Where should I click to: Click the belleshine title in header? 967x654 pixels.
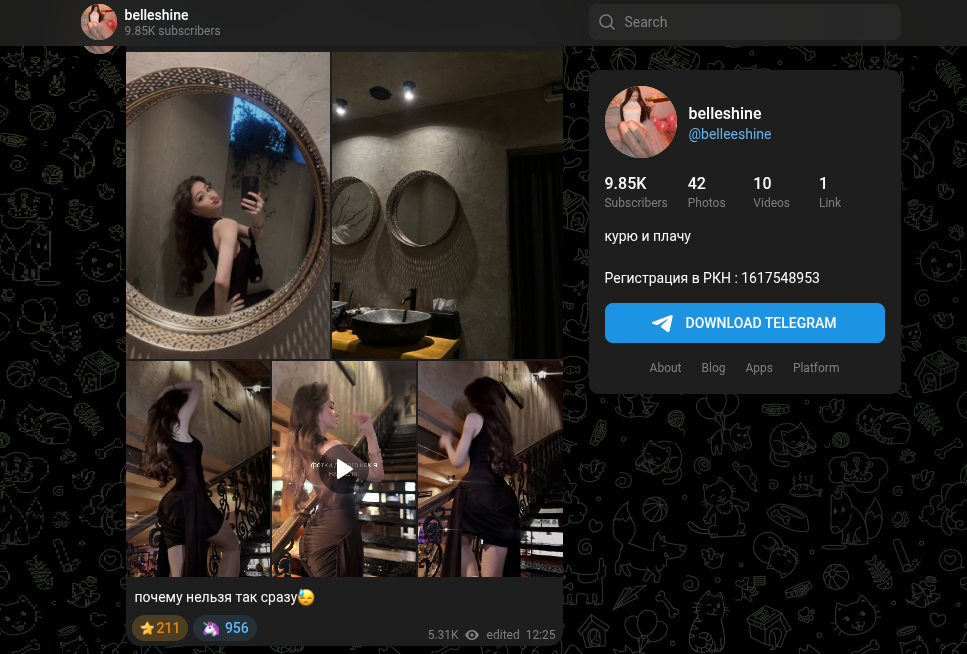(x=156, y=15)
